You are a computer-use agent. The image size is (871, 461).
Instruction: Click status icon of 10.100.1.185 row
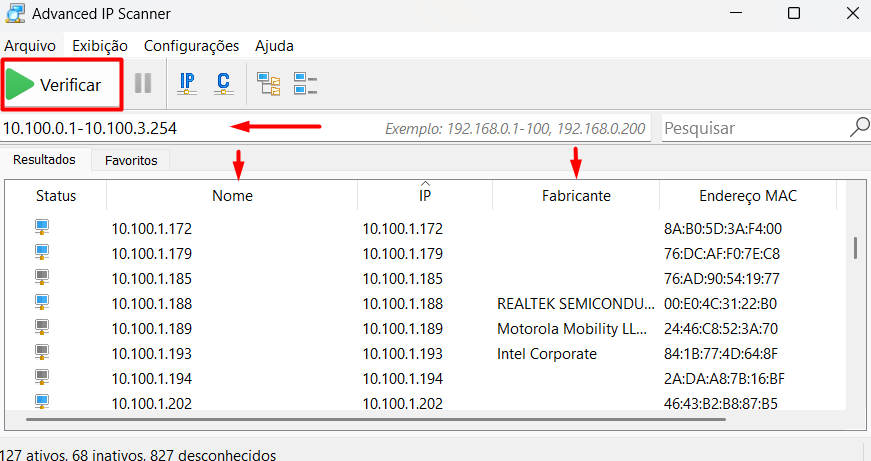(x=42, y=277)
